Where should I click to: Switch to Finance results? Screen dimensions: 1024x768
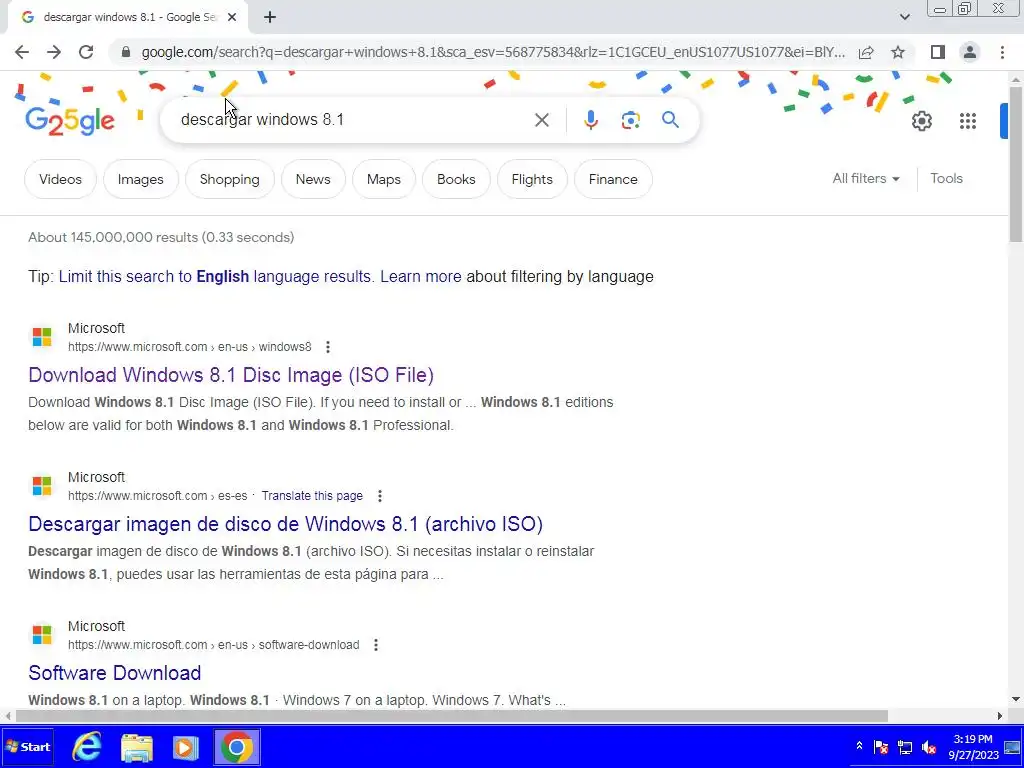[x=613, y=179]
